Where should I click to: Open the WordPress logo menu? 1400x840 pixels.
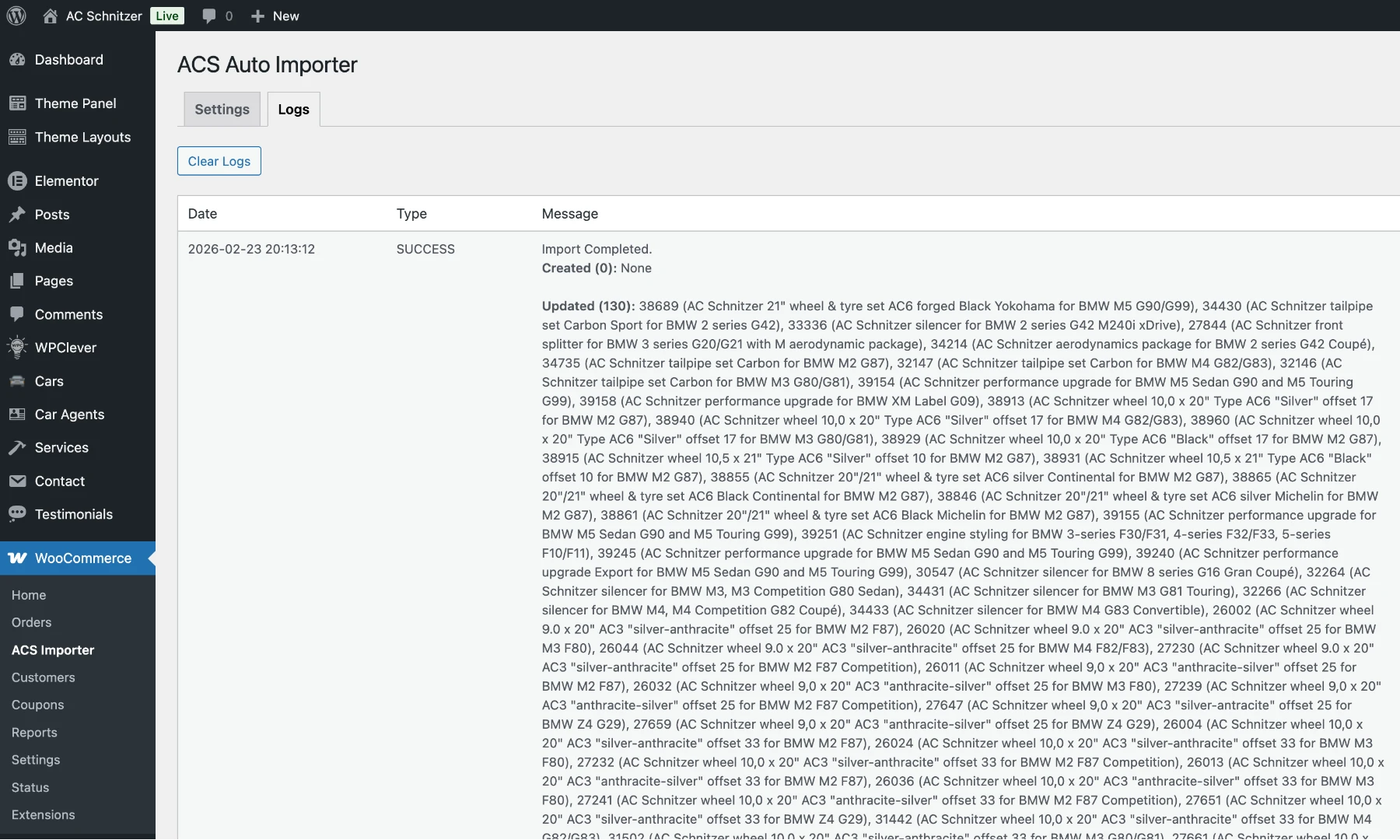(x=16, y=16)
